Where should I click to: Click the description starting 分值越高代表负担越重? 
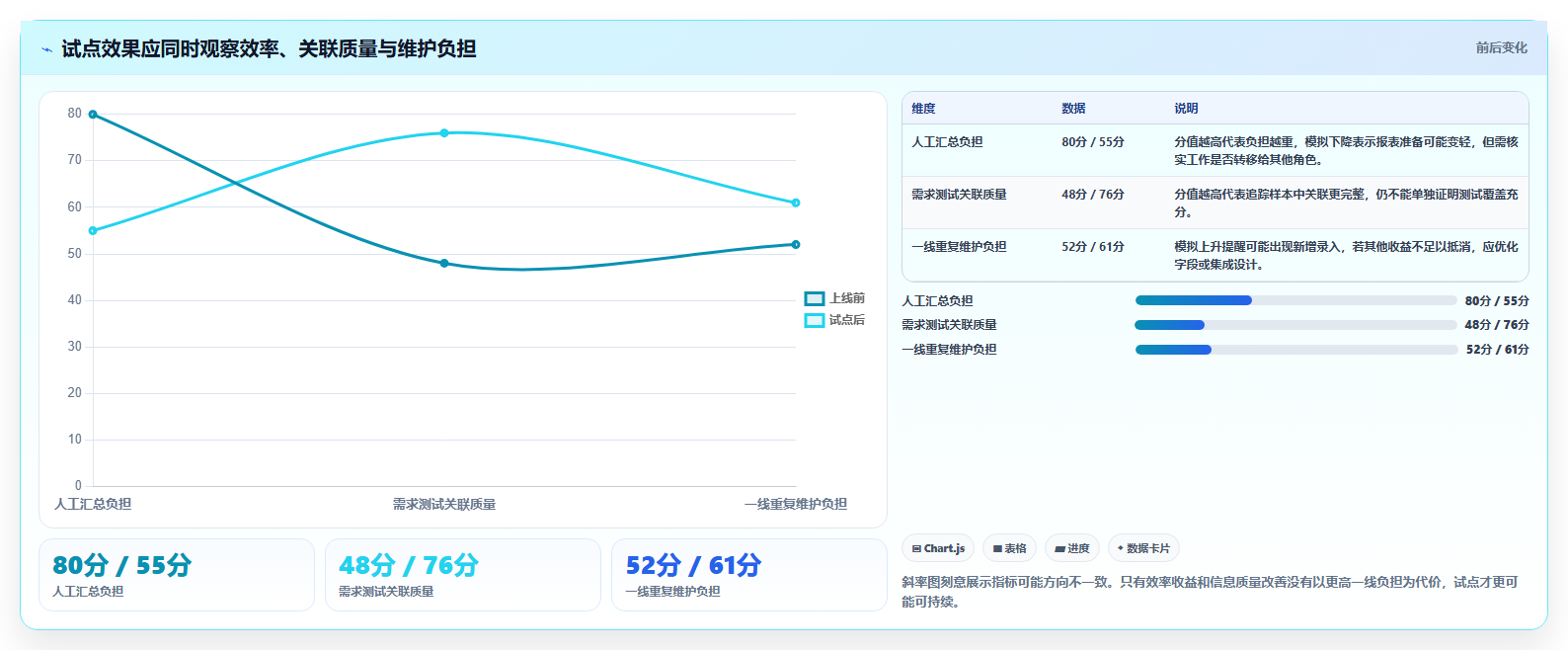pos(1346,151)
